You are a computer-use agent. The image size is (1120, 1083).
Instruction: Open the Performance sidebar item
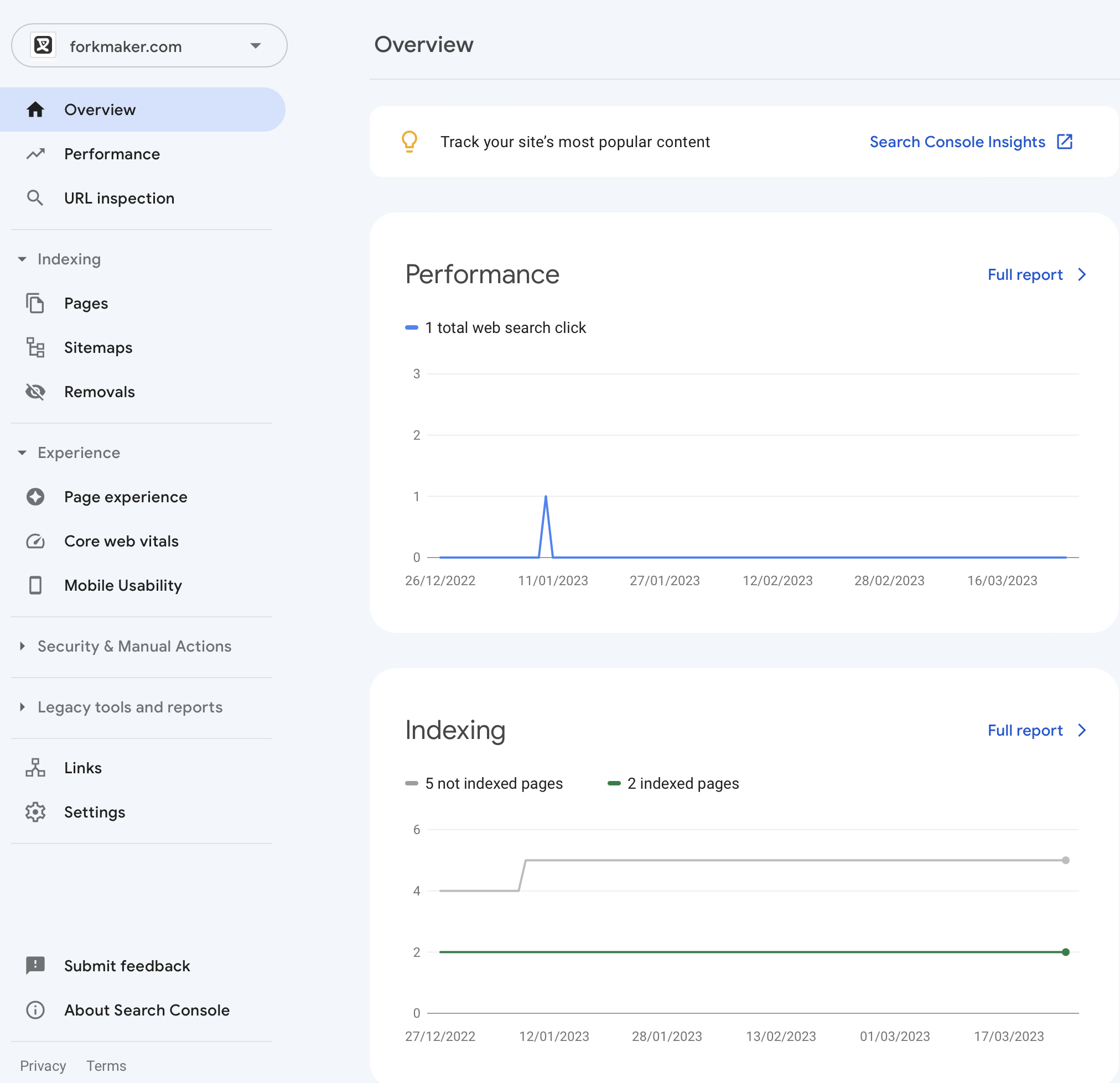click(112, 154)
